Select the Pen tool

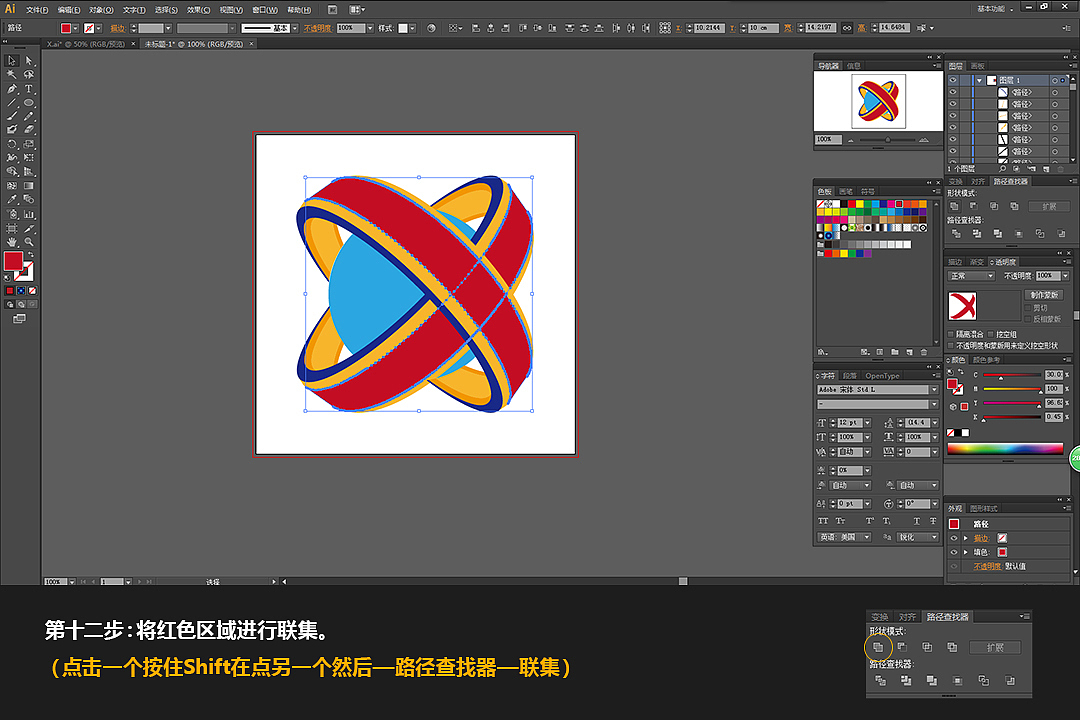(12, 91)
